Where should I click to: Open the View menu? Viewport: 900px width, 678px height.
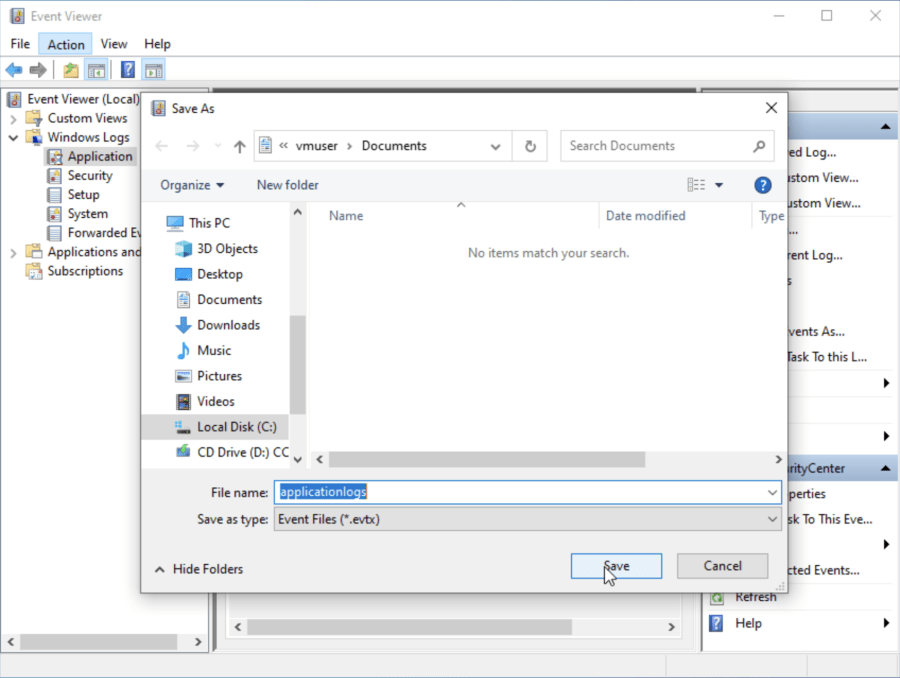click(114, 43)
